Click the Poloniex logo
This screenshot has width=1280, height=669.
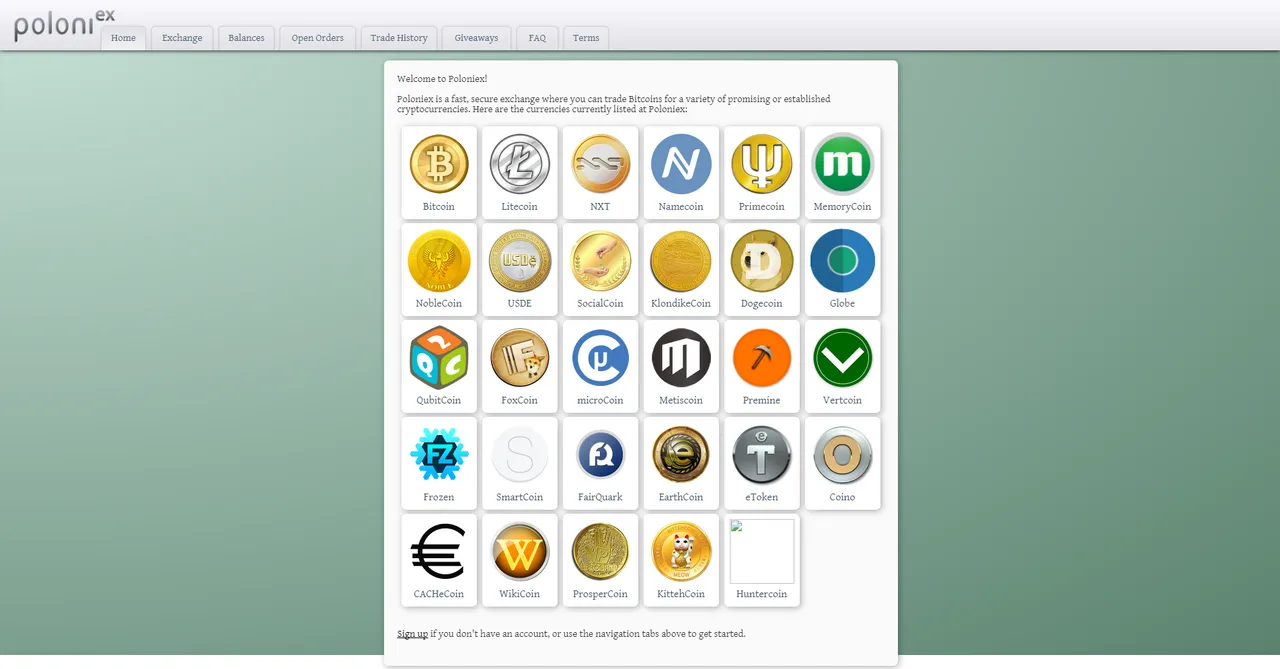coord(62,25)
